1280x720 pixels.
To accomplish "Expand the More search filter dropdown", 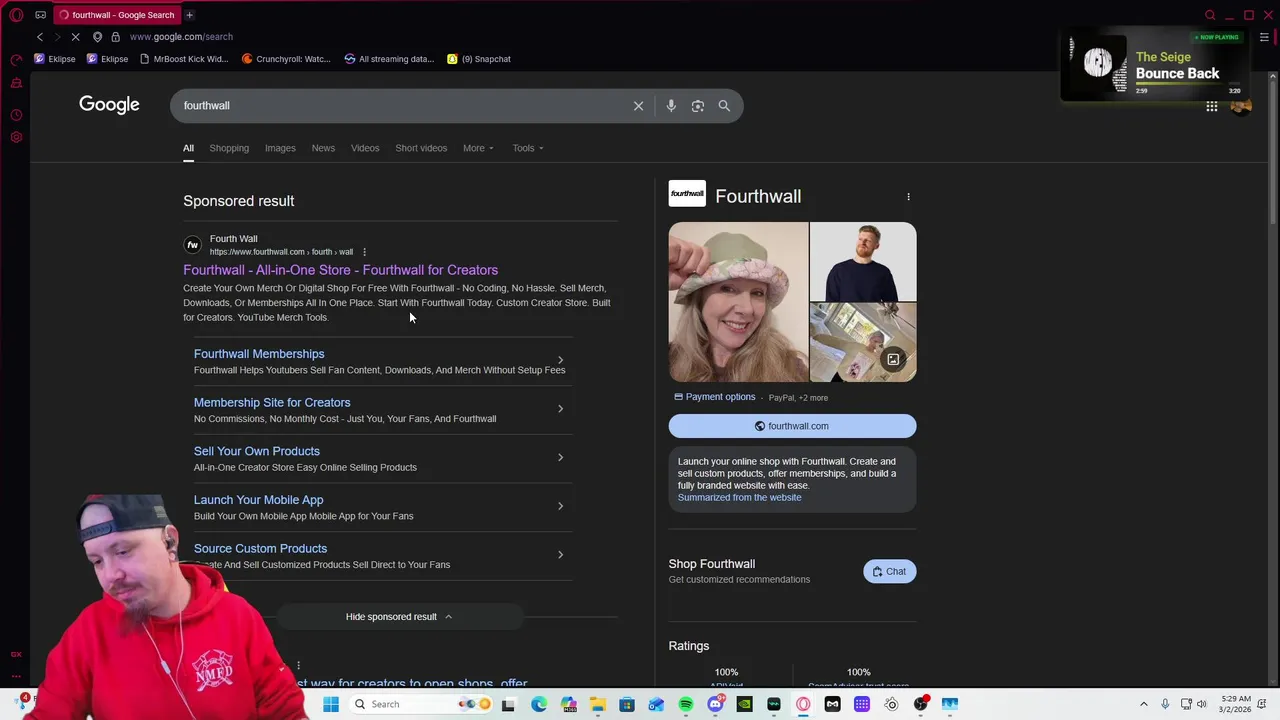I will coord(478,148).
